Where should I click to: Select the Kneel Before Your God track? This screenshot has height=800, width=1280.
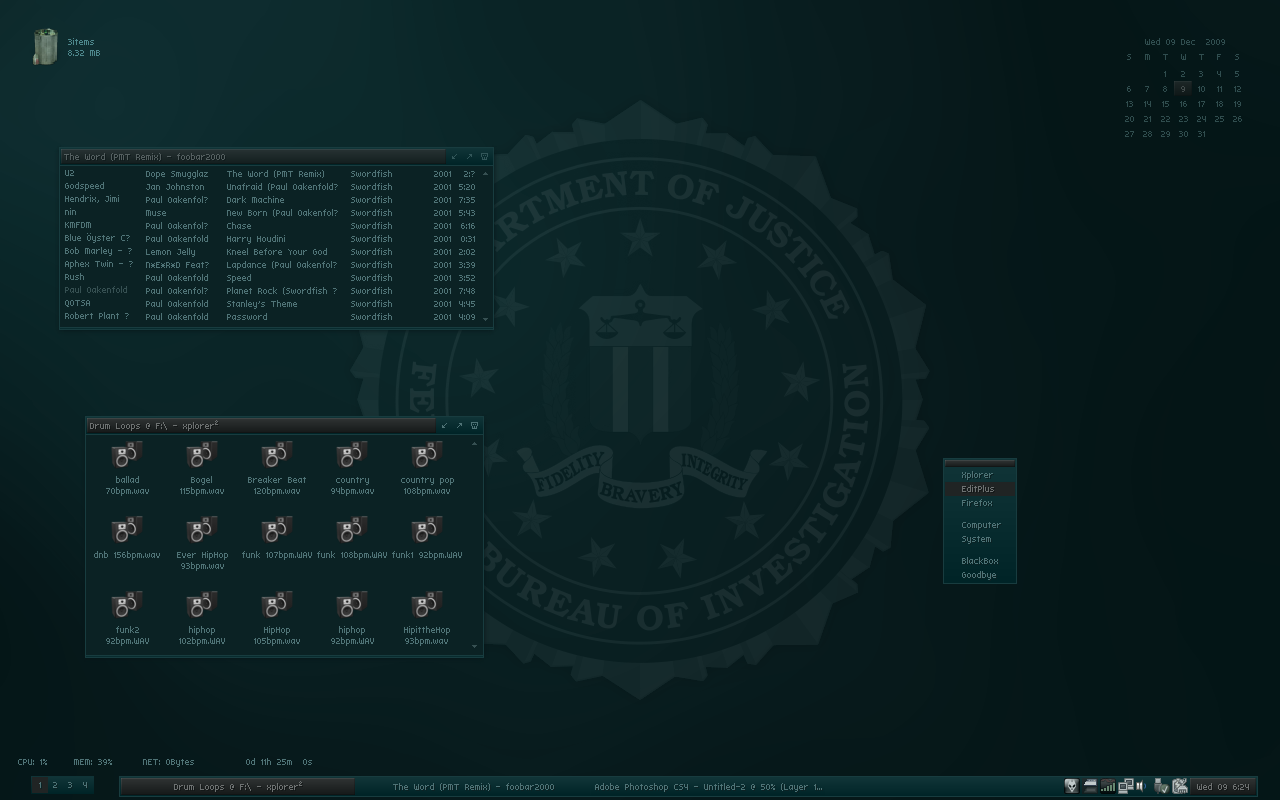270,252
